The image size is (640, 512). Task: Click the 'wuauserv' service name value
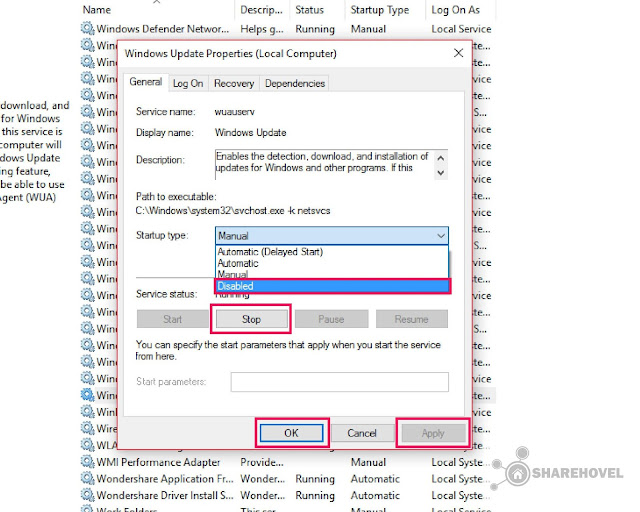[235, 111]
